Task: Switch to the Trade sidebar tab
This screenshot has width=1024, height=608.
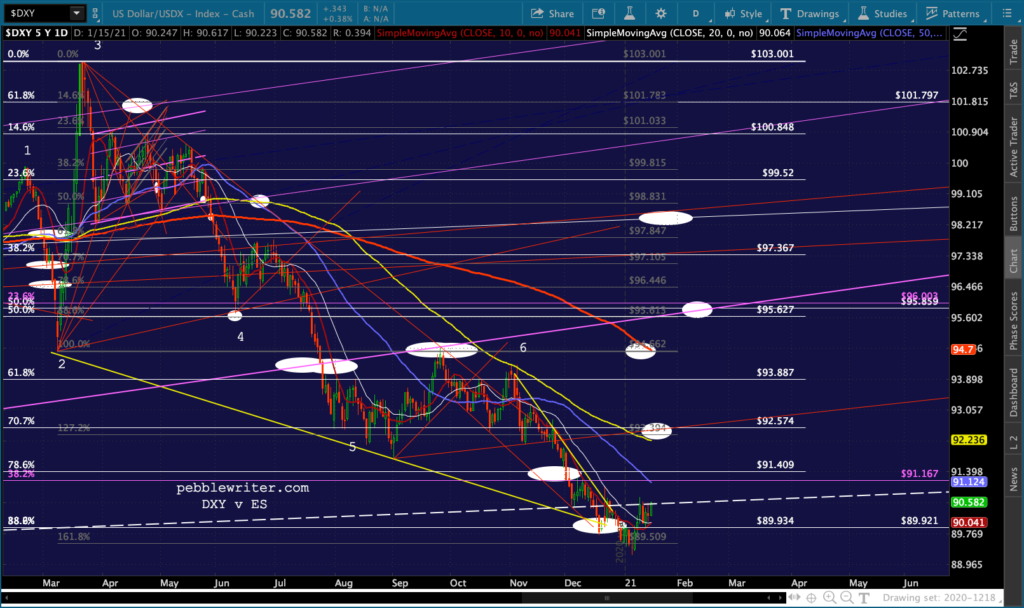Action: pos(1014,52)
